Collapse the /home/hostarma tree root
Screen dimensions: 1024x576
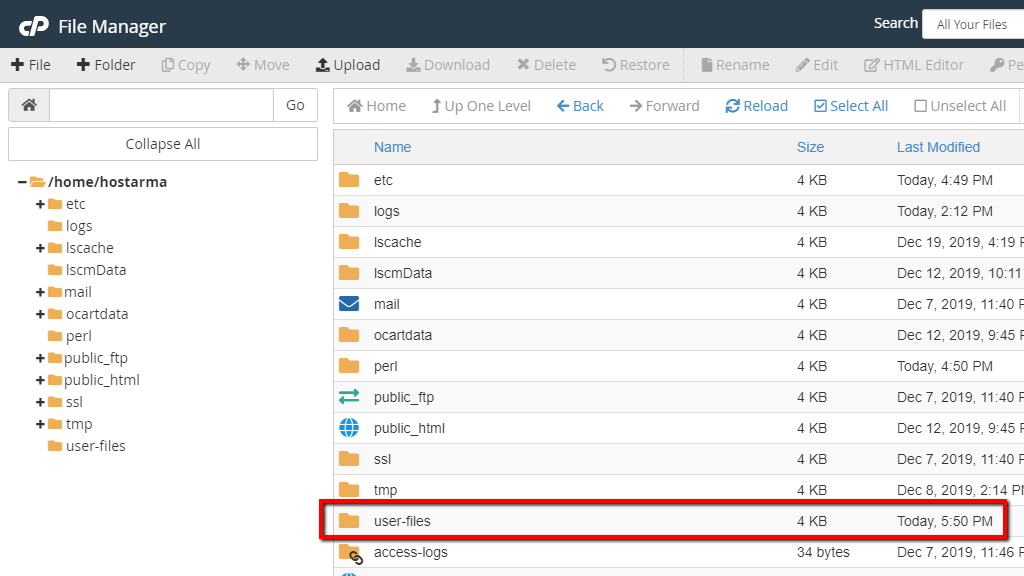coord(22,182)
